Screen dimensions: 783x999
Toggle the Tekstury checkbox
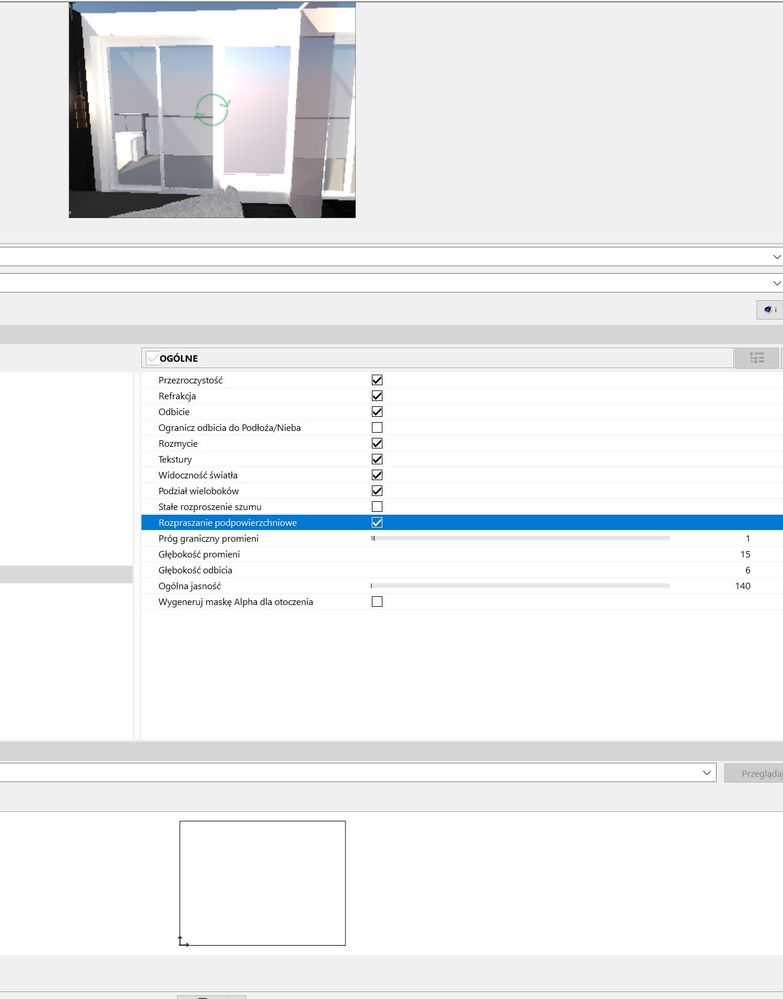coord(377,459)
